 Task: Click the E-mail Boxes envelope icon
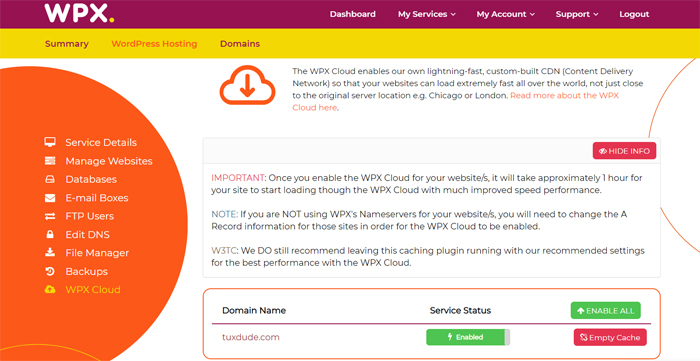tap(50, 198)
